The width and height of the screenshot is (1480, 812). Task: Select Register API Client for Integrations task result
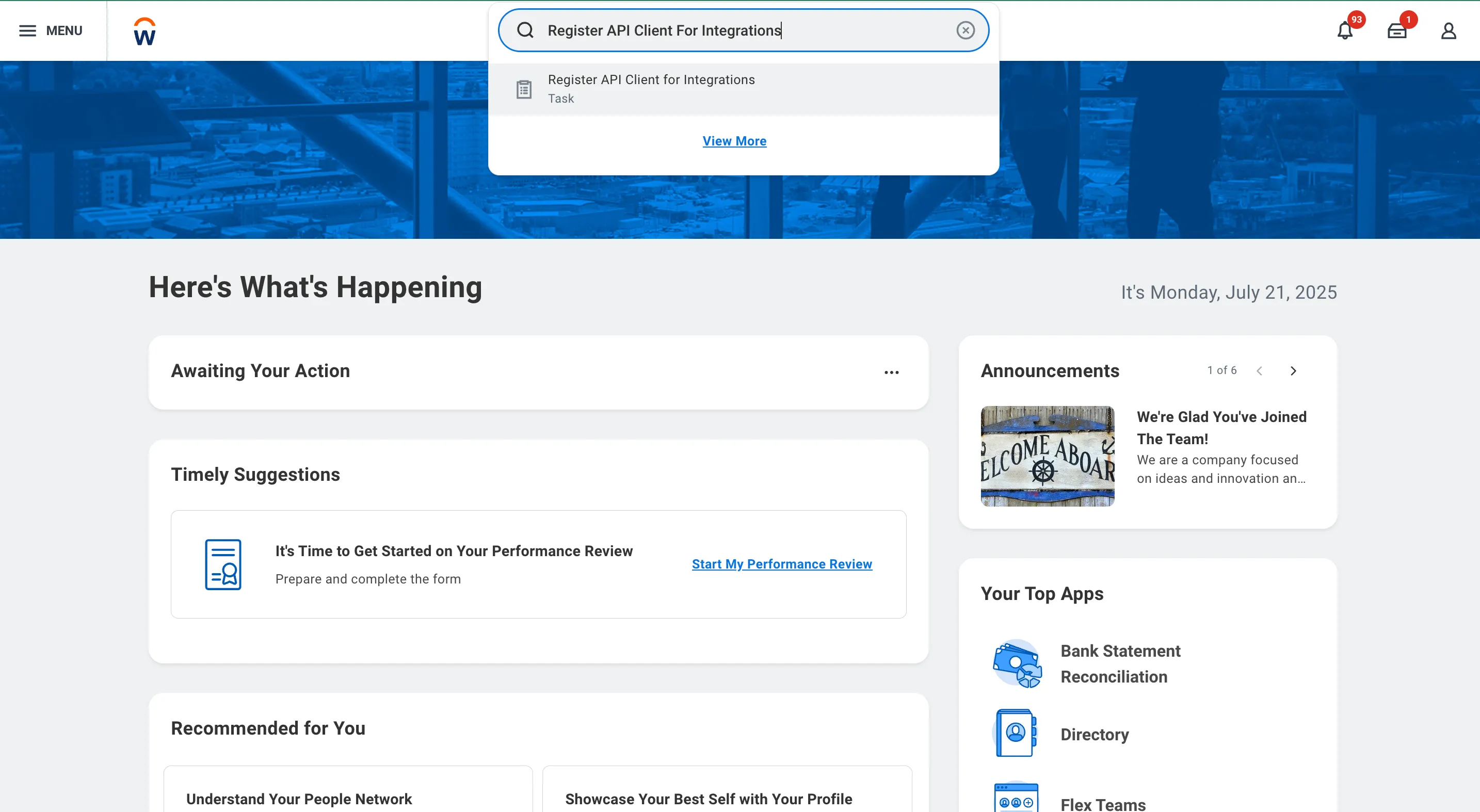pyautogui.click(x=744, y=89)
